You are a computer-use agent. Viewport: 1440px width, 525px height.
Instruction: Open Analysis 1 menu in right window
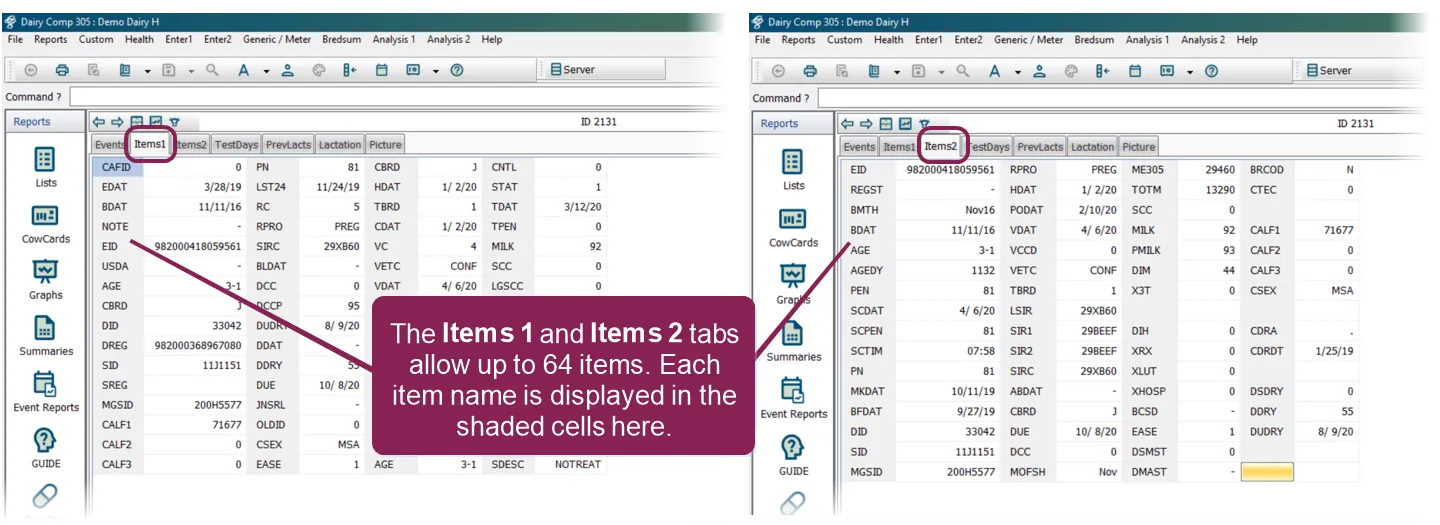click(1147, 40)
